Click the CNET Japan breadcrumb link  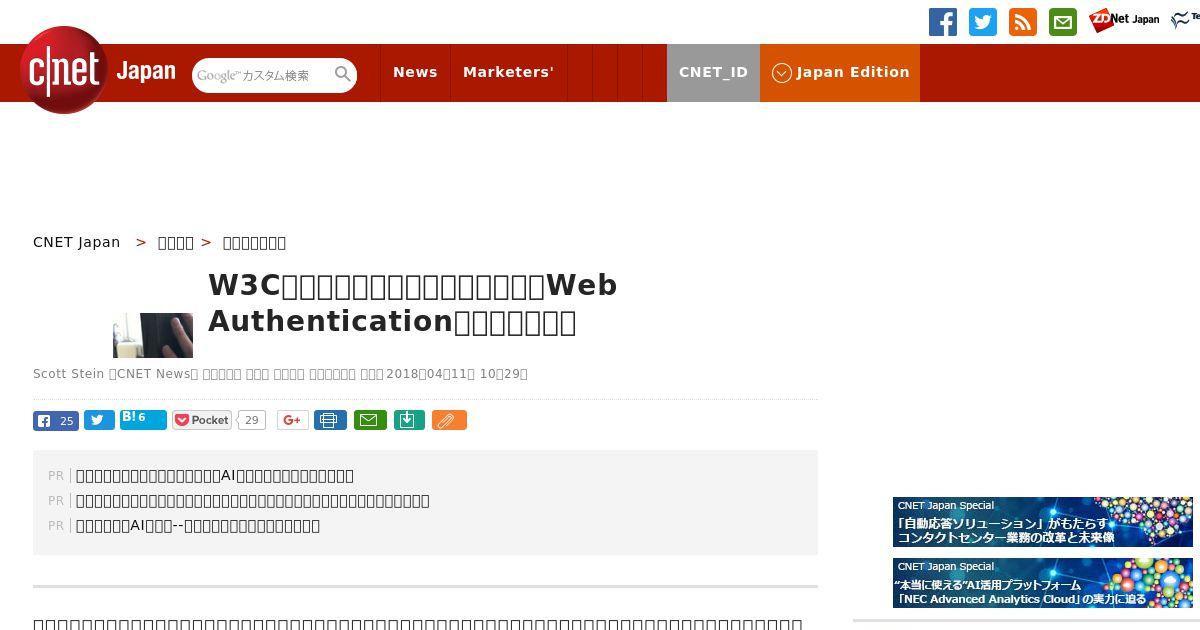click(x=77, y=242)
